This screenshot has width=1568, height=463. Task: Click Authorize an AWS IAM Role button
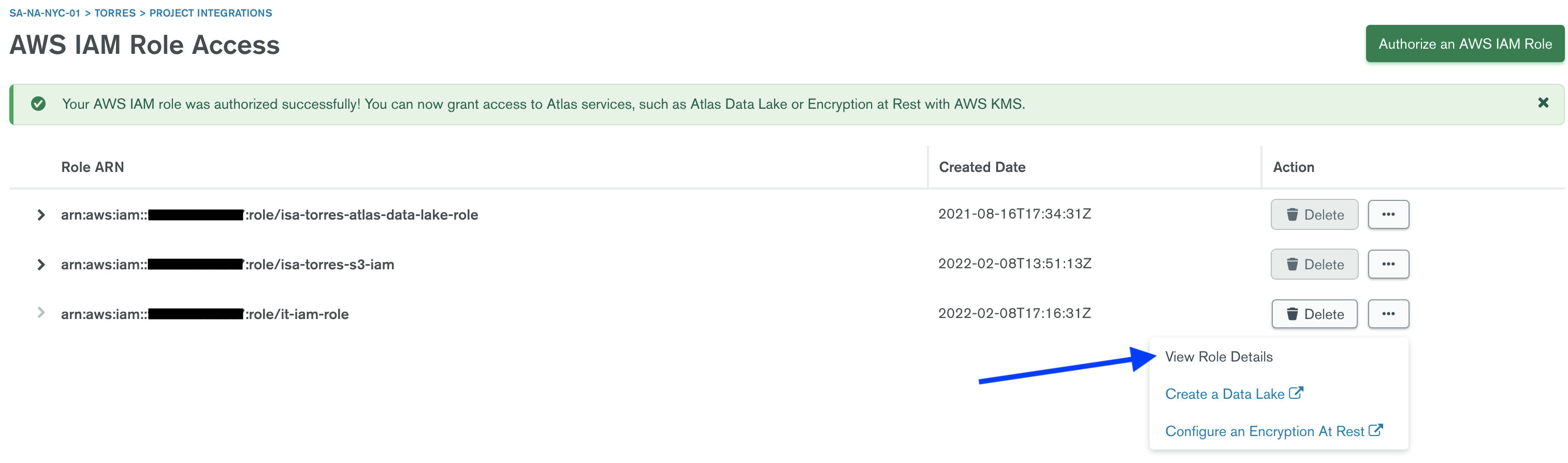click(1464, 44)
